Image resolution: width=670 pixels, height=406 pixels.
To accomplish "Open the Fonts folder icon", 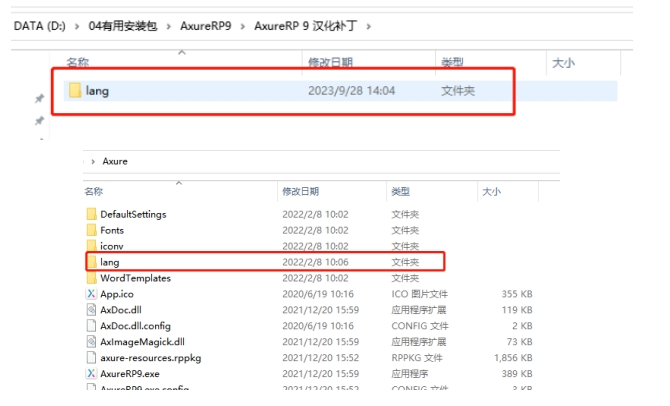I will coord(91,230).
